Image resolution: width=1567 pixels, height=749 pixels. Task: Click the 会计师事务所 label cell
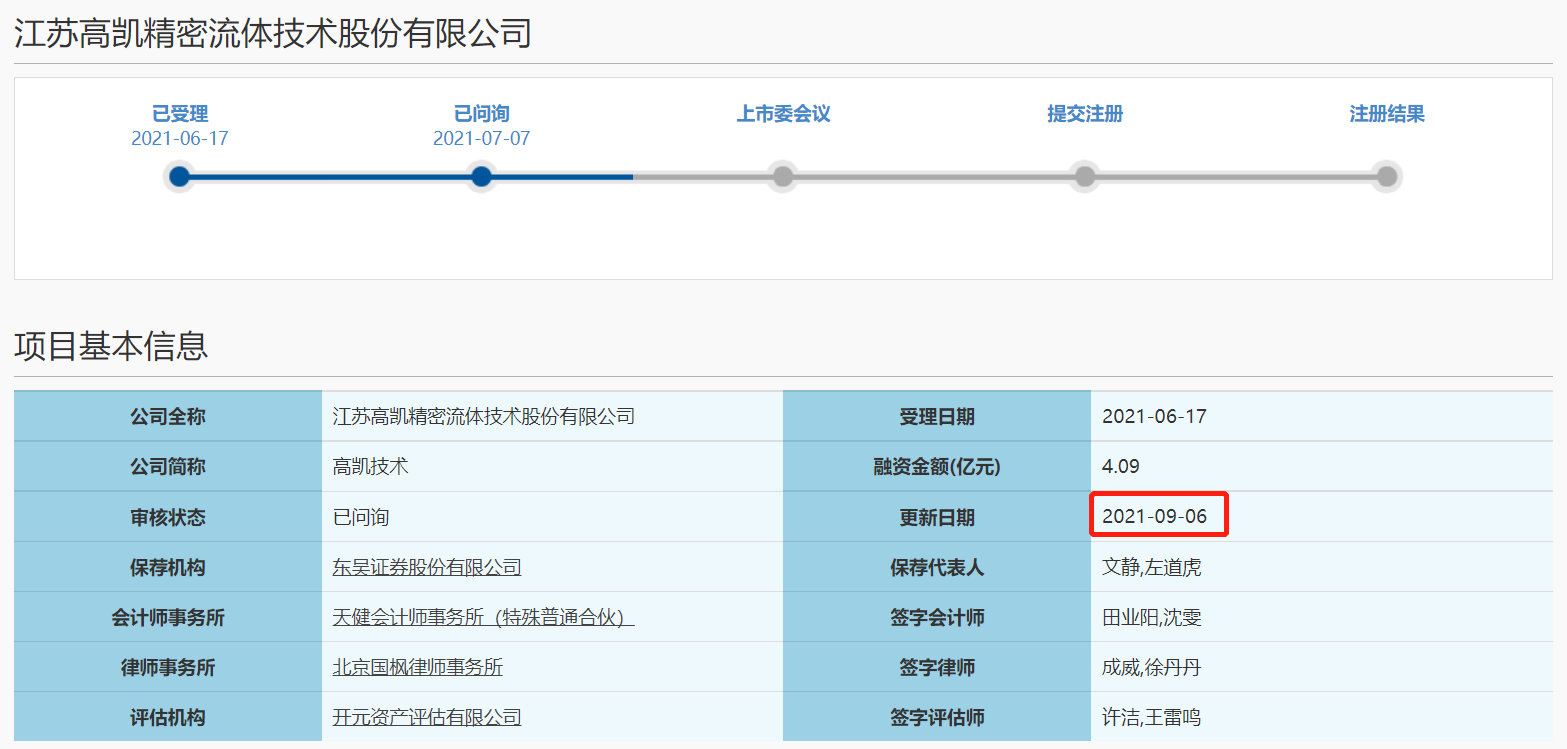pyautogui.click(x=168, y=617)
